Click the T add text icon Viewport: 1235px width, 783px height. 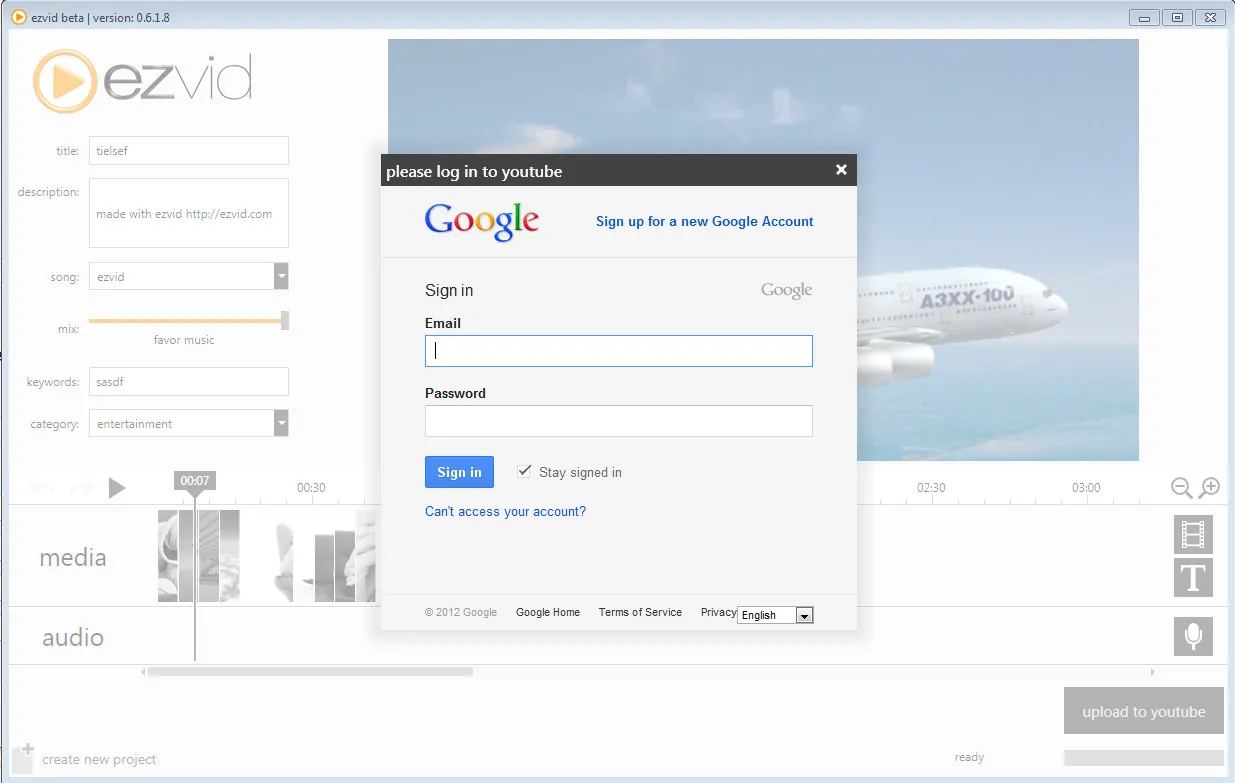(x=1193, y=578)
